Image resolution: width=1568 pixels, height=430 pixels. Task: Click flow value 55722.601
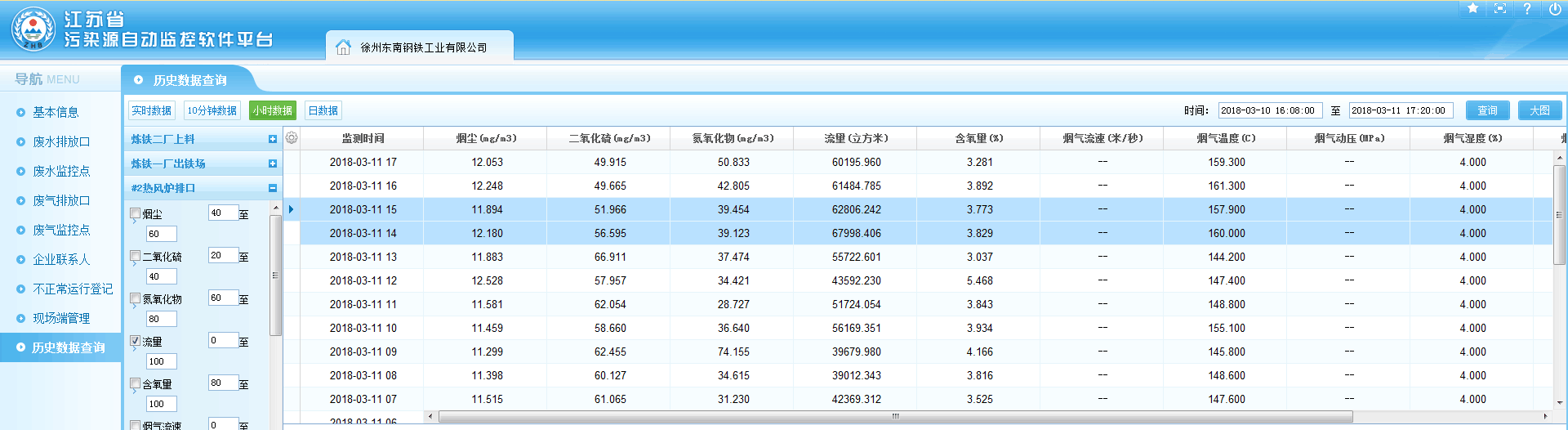[856, 257]
